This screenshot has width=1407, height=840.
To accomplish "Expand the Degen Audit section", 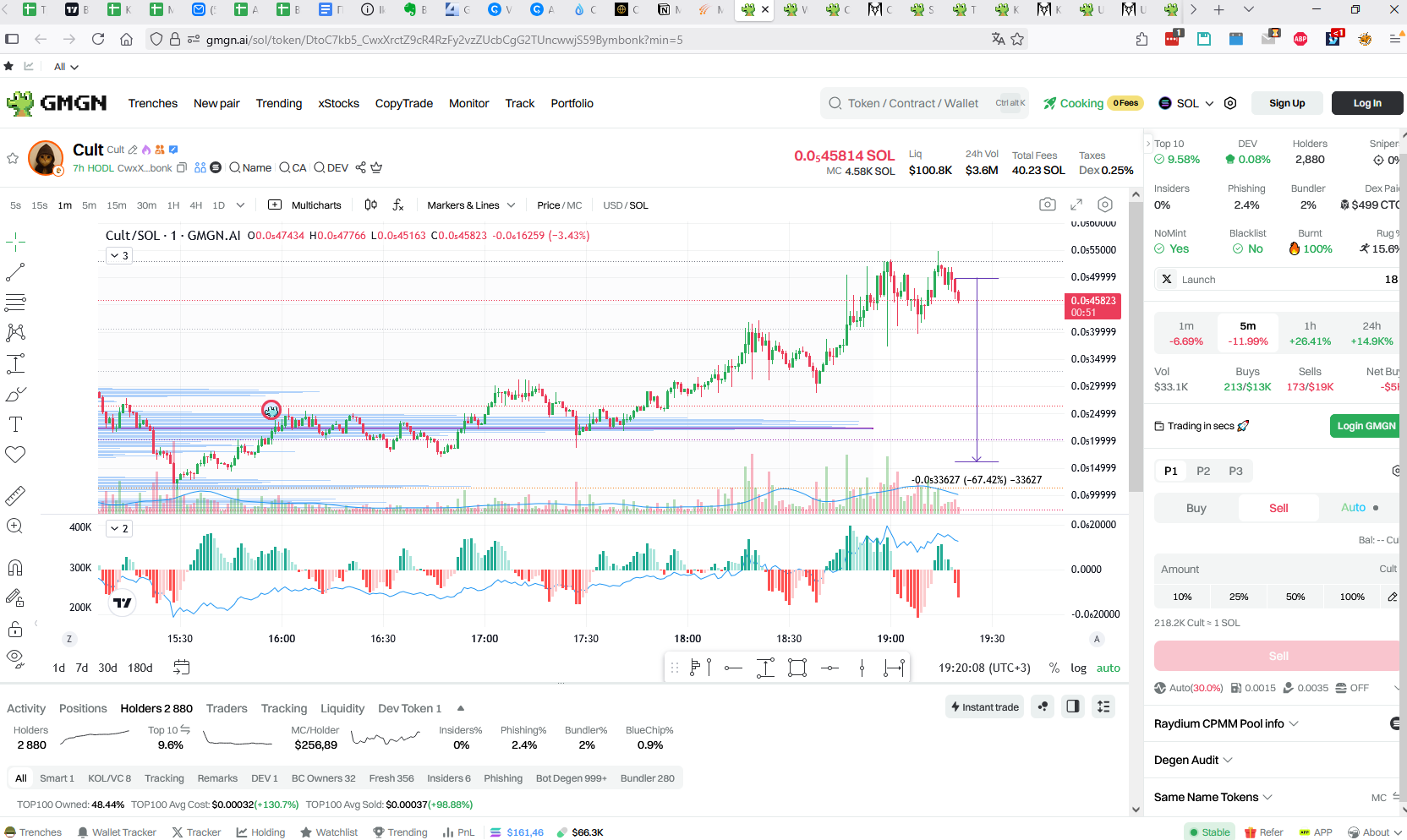I will (x=1193, y=760).
